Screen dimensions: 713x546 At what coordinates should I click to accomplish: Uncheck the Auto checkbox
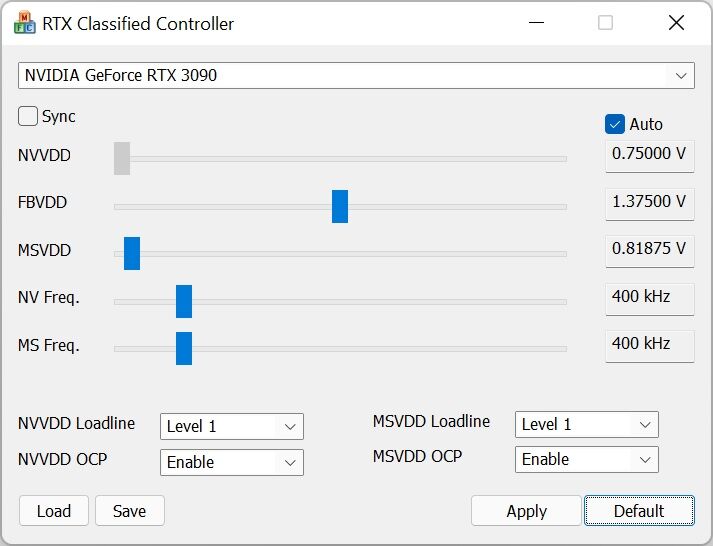614,124
